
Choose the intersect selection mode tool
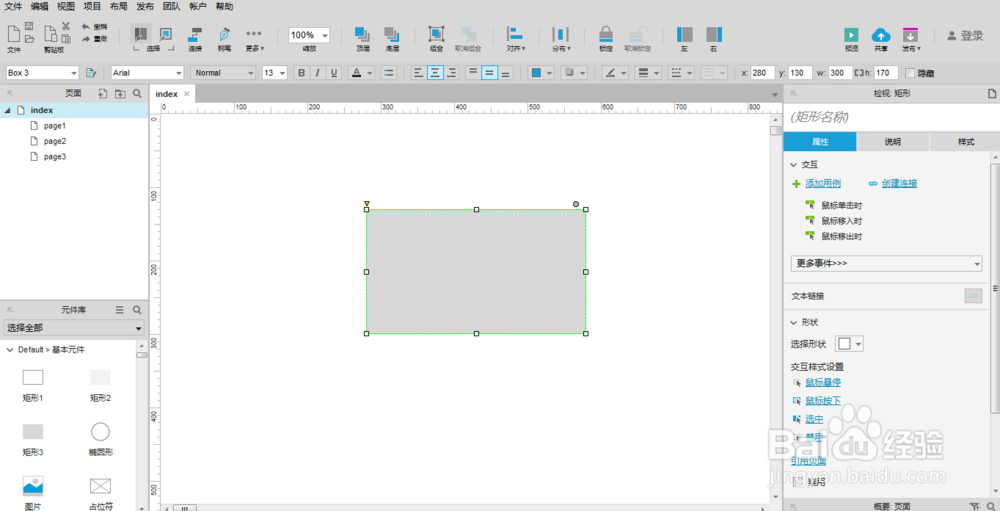tap(141, 33)
